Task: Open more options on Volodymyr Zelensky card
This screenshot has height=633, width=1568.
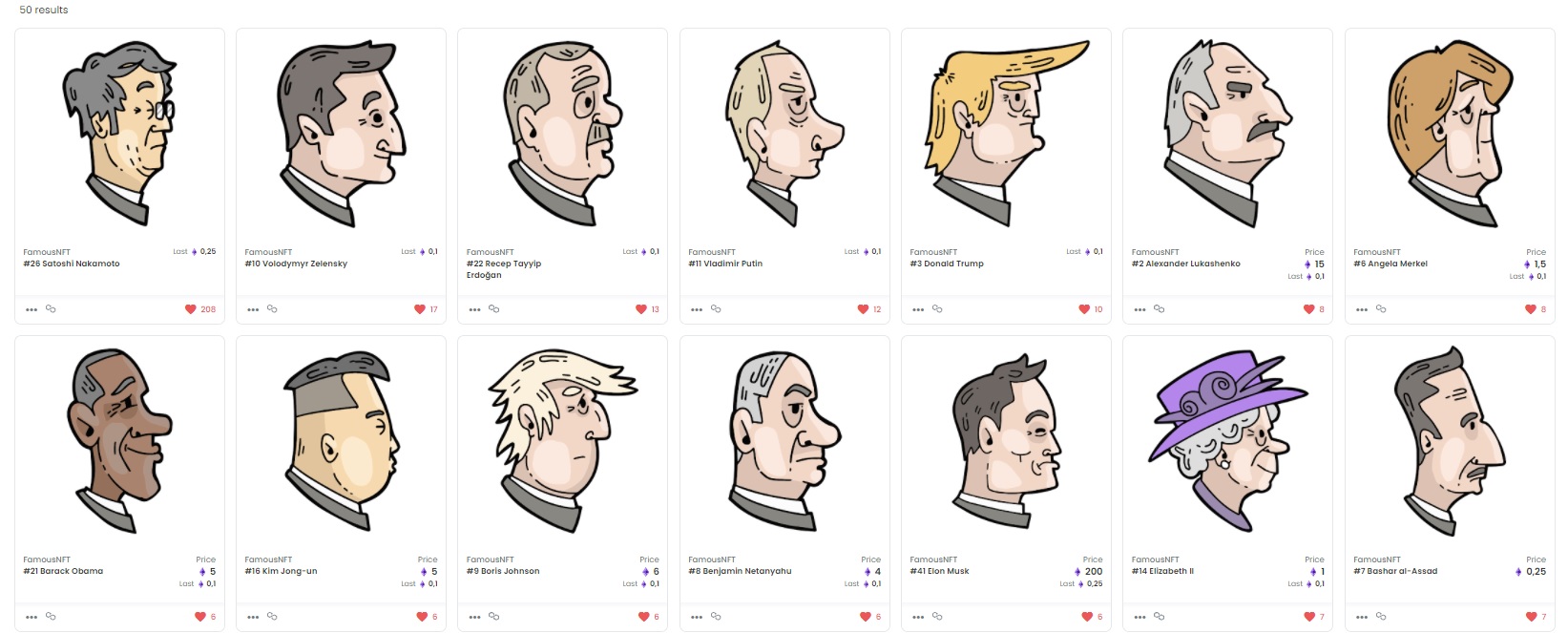Action: (253, 309)
